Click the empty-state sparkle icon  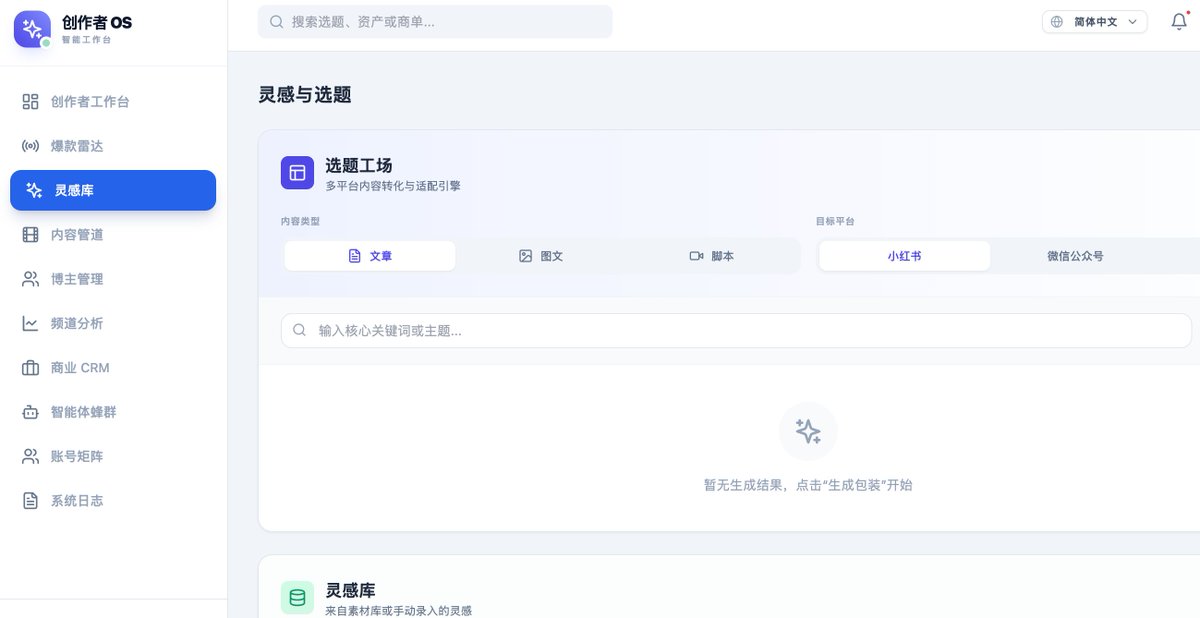[x=808, y=431]
